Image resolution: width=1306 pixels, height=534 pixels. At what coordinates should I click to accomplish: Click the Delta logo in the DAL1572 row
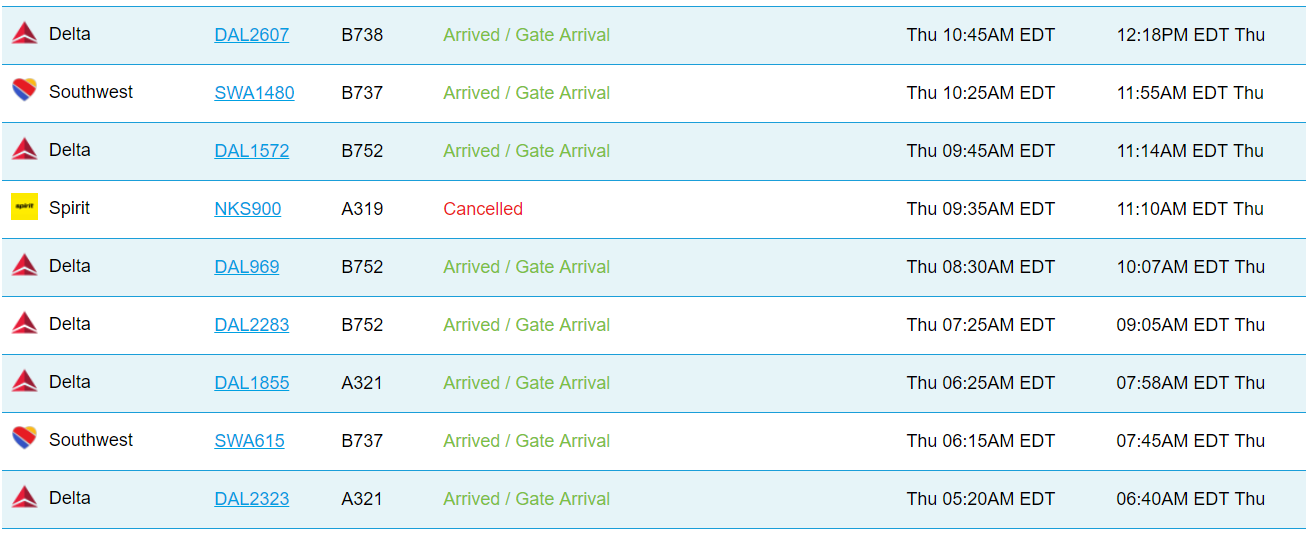tap(24, 150)
